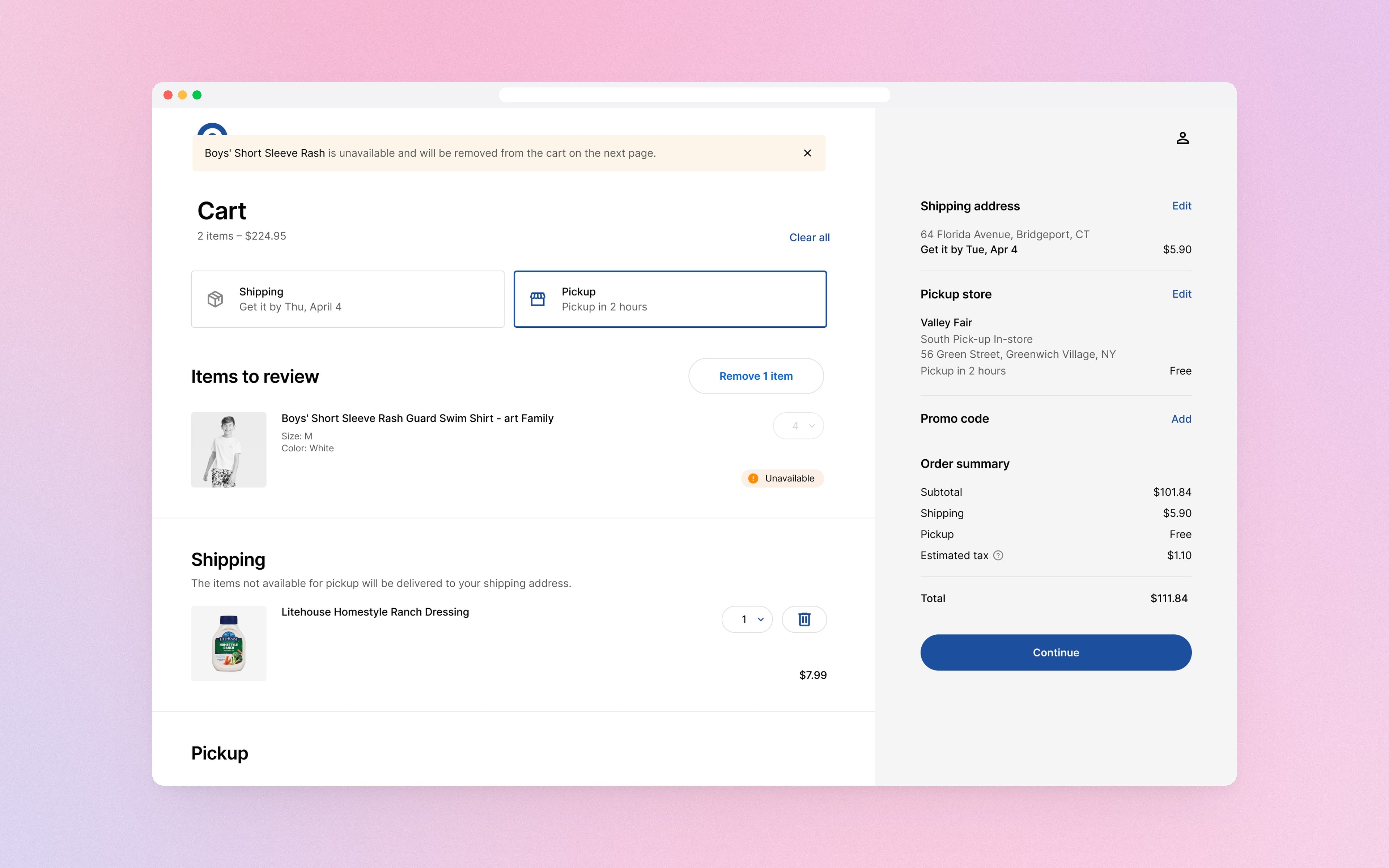Screen dimensions: 1389x868
Task: Click the Size: M text
Action: coord(297,436)
